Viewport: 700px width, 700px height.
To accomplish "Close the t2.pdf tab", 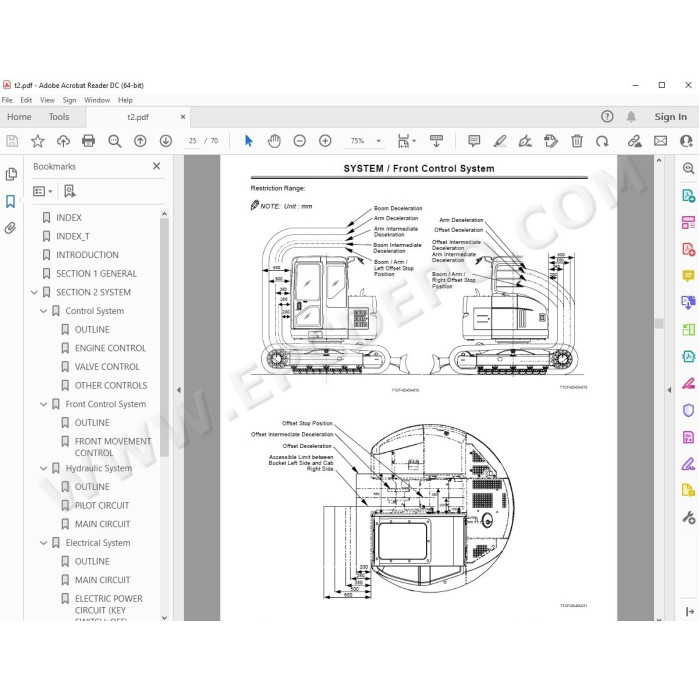I will click(183, 117).
